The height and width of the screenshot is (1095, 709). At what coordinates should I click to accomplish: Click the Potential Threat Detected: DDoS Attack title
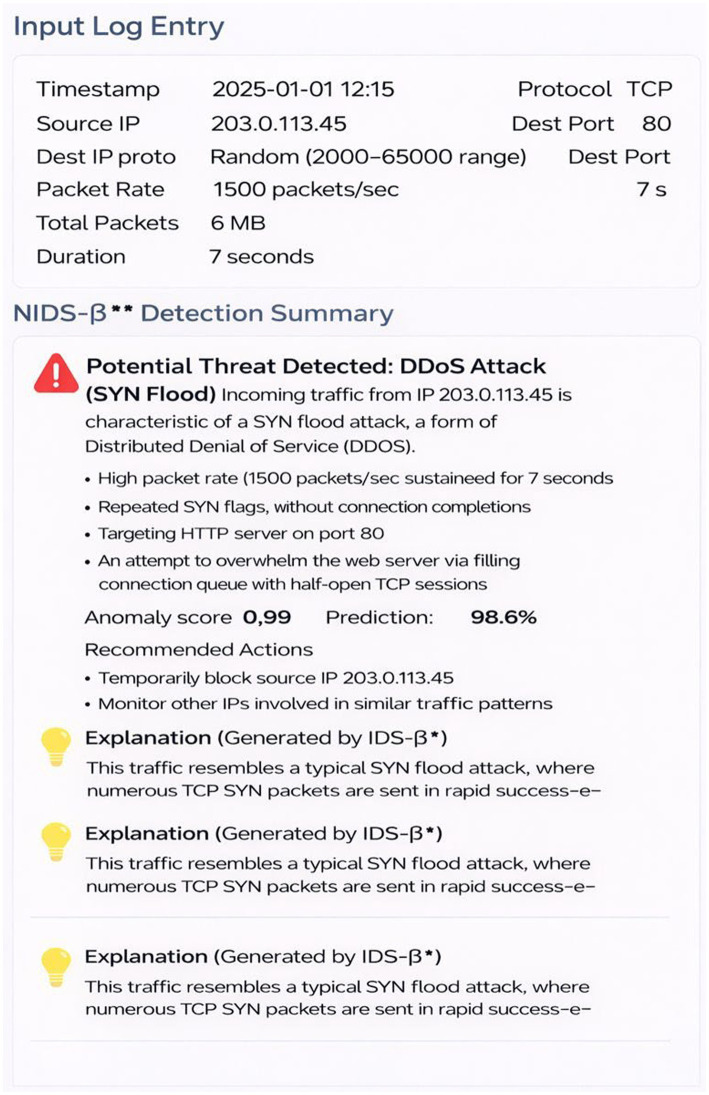click(316, 367)
